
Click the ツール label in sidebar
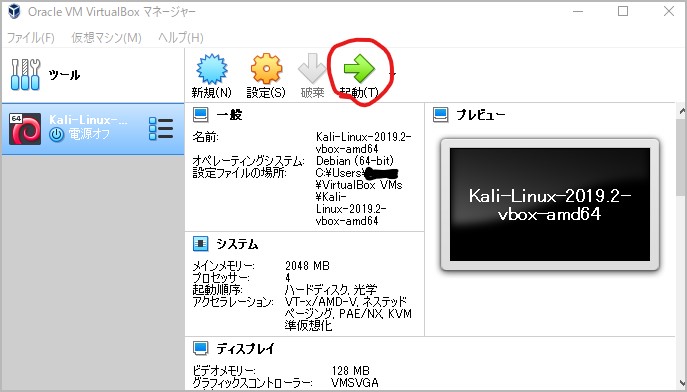(x=64, y=75)
